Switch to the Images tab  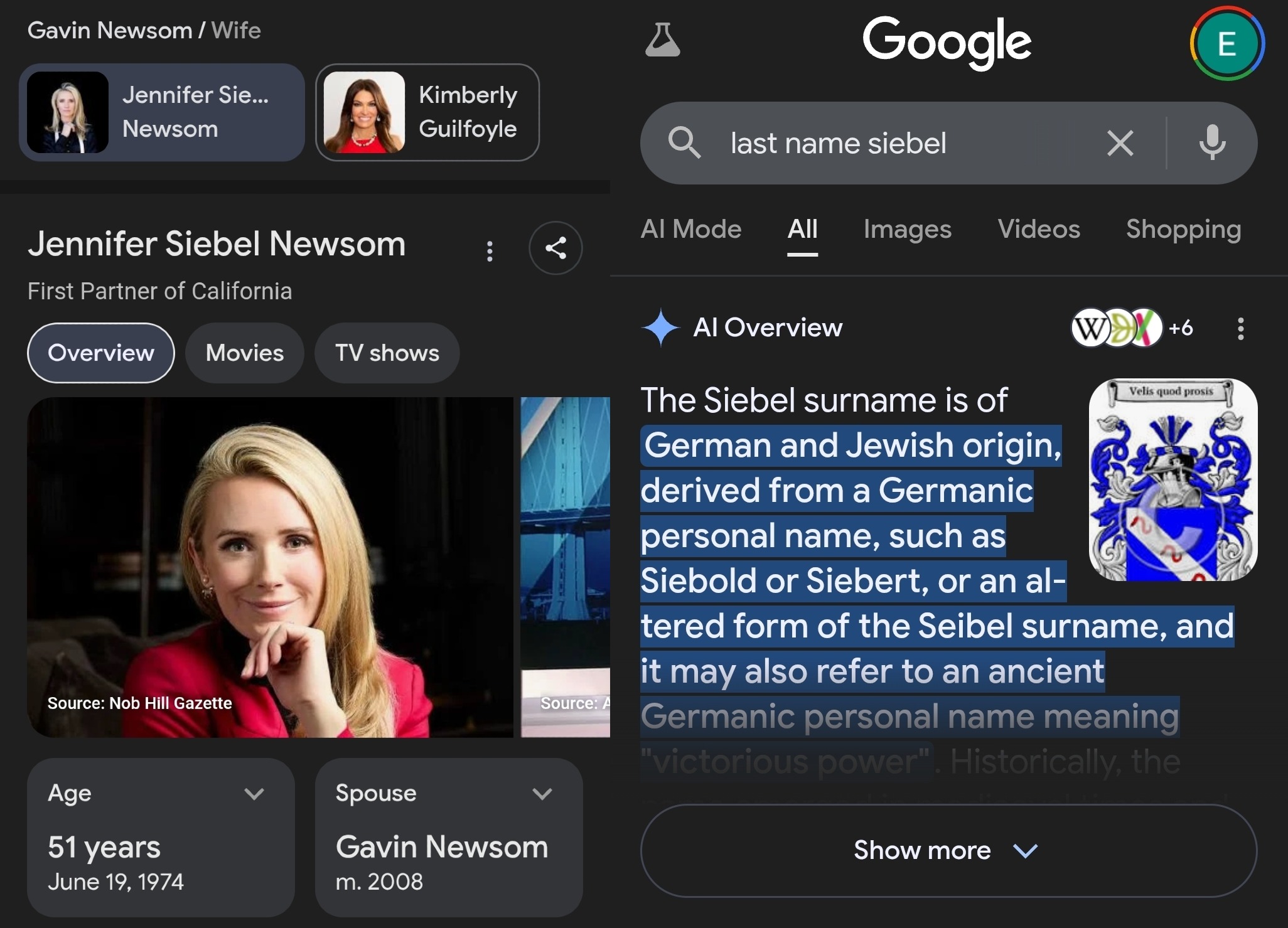[907, 230]
